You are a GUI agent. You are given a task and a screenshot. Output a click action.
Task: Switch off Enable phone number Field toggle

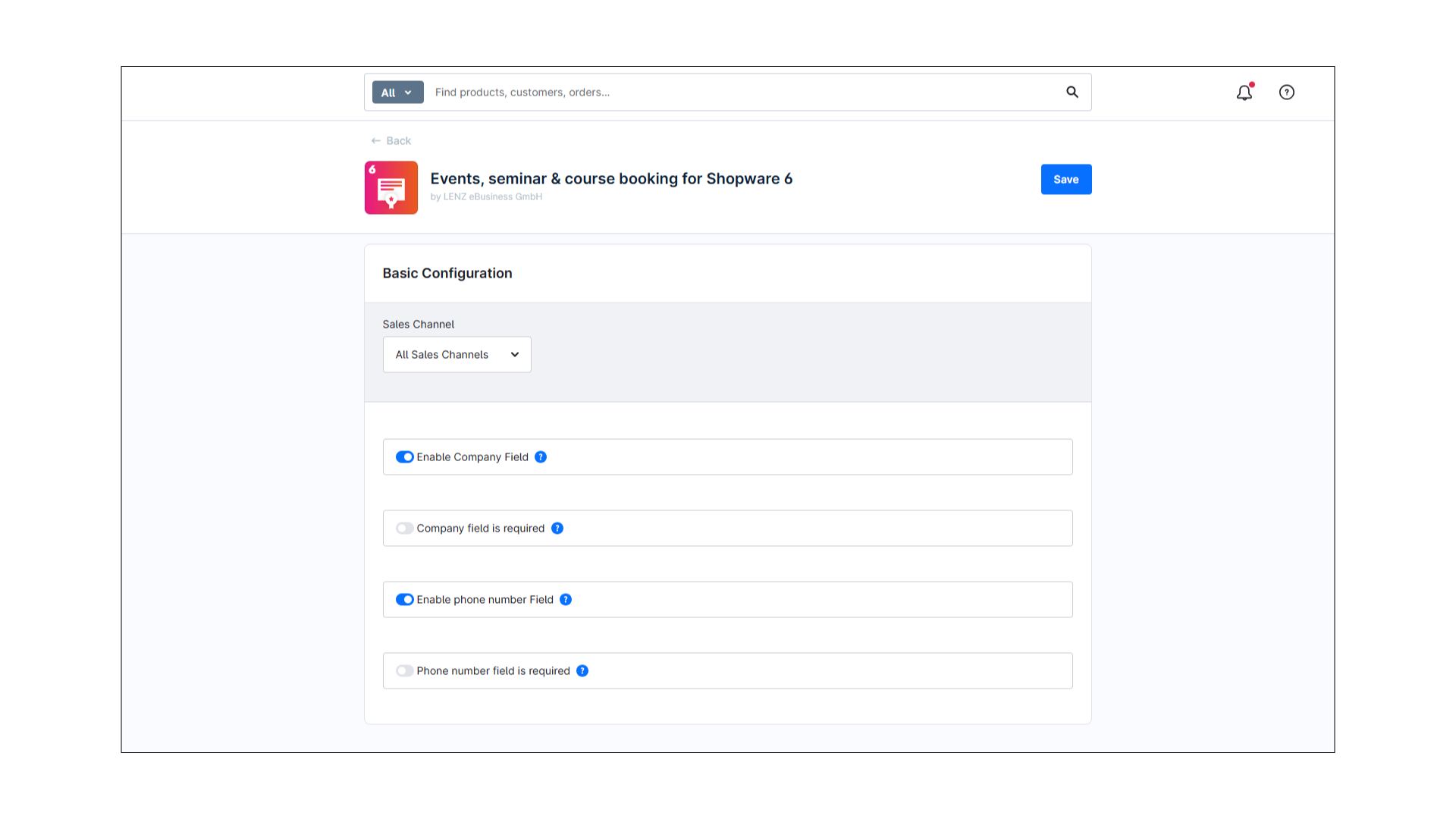tap(405, 600)
